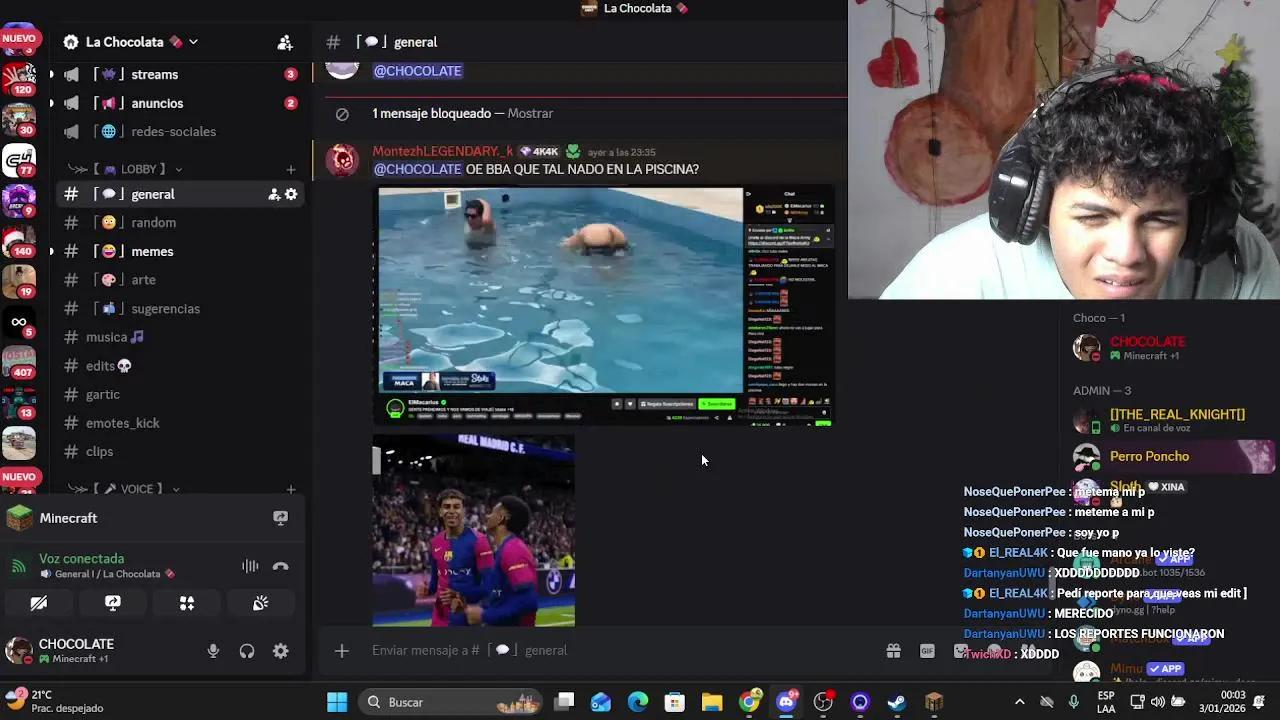Open Steam from taskbar
This screenshot has height=720, width=1280.
click(x=897, y=702)
